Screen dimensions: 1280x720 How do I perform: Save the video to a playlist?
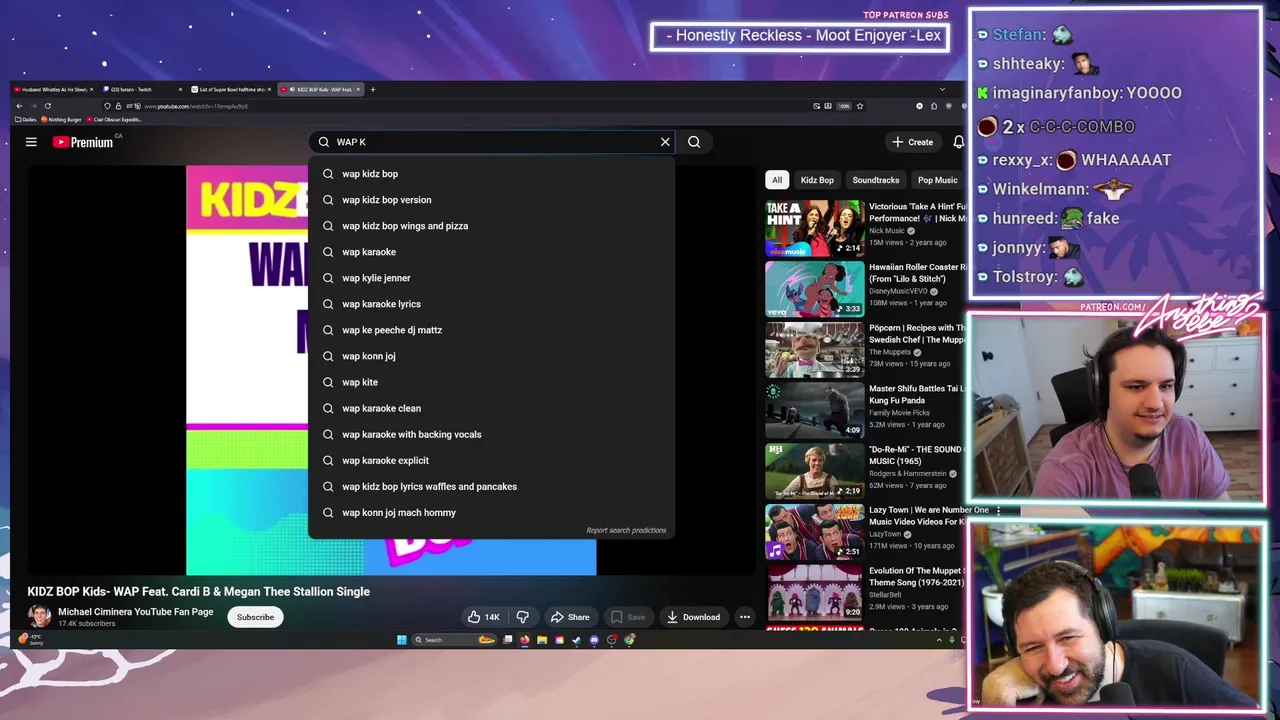pyautogui.click(x=628, y=617)
